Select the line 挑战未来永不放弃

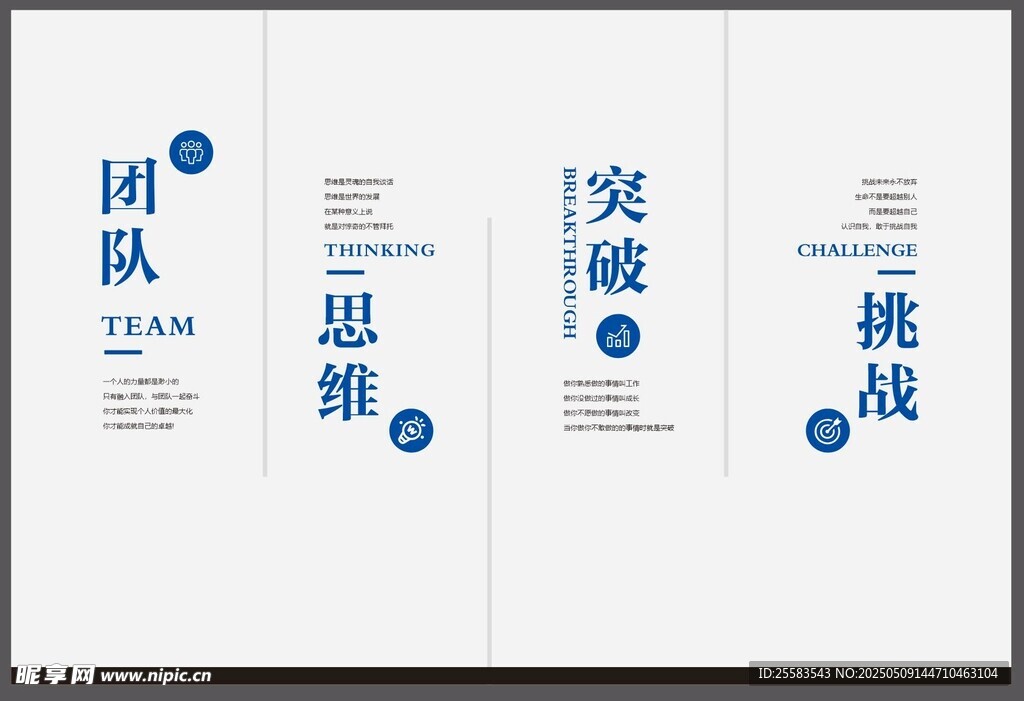pyautogui.click(x=889, y=182)
